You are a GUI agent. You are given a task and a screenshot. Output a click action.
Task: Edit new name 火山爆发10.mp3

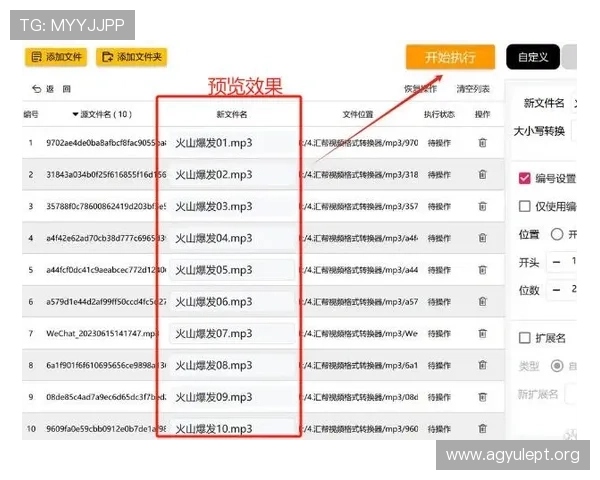(x=232, y=429)
